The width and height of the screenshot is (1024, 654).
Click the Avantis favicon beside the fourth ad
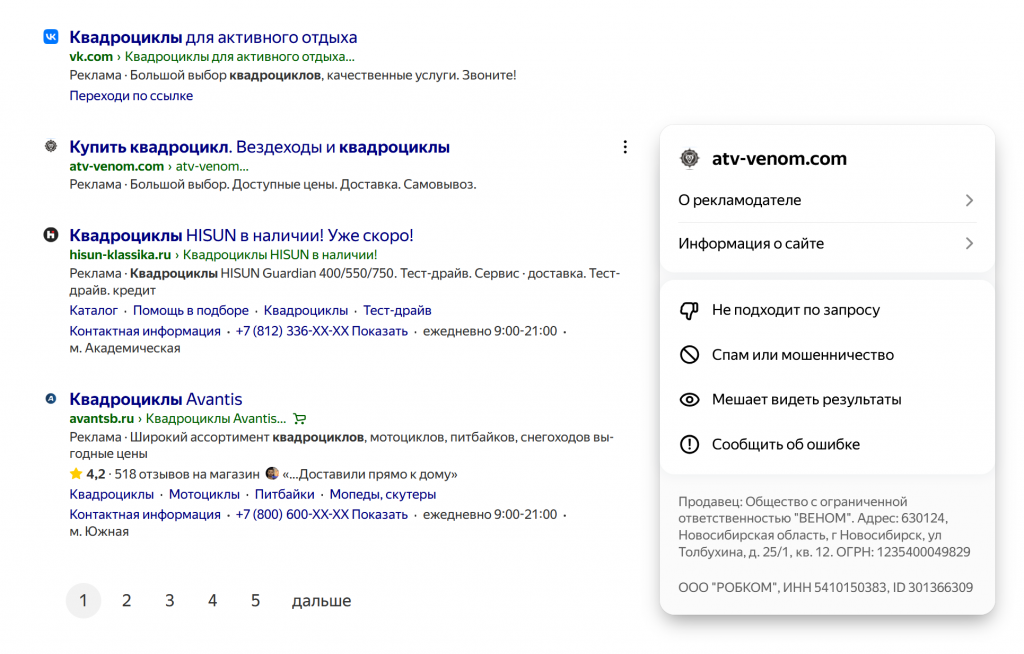(51, 399)
